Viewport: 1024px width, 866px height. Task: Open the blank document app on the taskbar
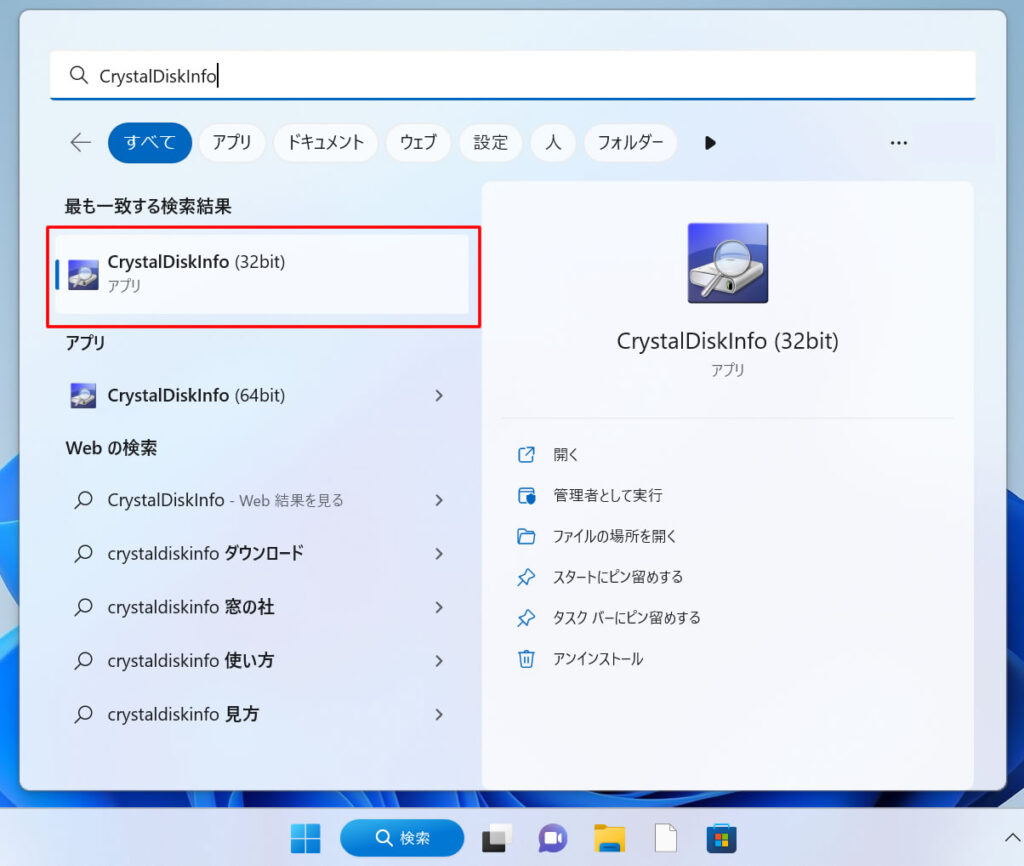point(665,838)
